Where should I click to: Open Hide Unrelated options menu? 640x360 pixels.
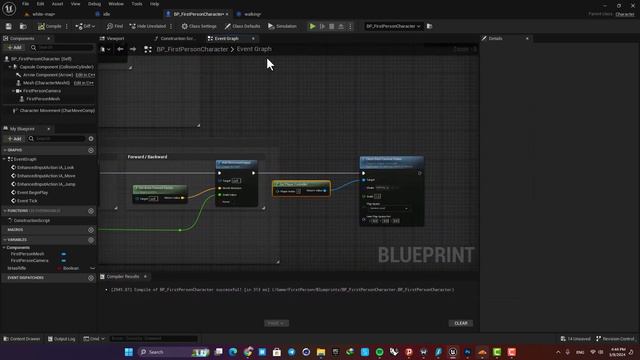point(171,26)
